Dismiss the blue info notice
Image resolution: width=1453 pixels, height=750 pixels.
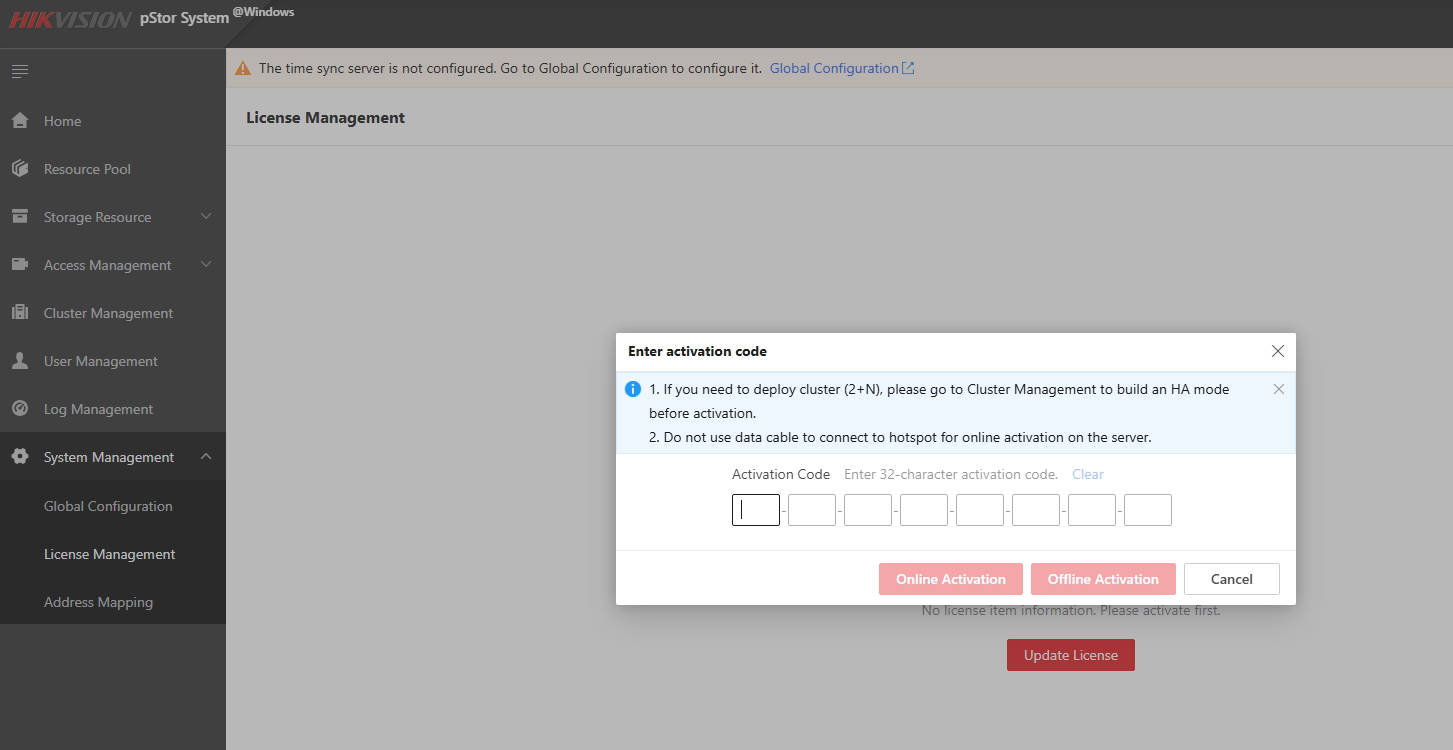1278,389
